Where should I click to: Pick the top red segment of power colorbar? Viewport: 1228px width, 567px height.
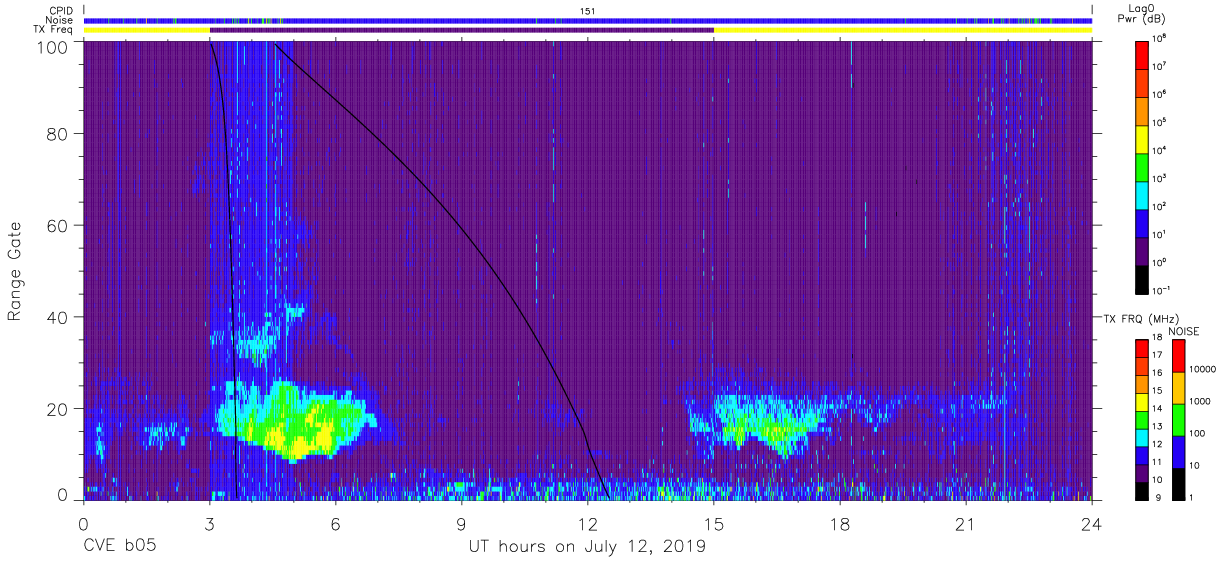1142,54
